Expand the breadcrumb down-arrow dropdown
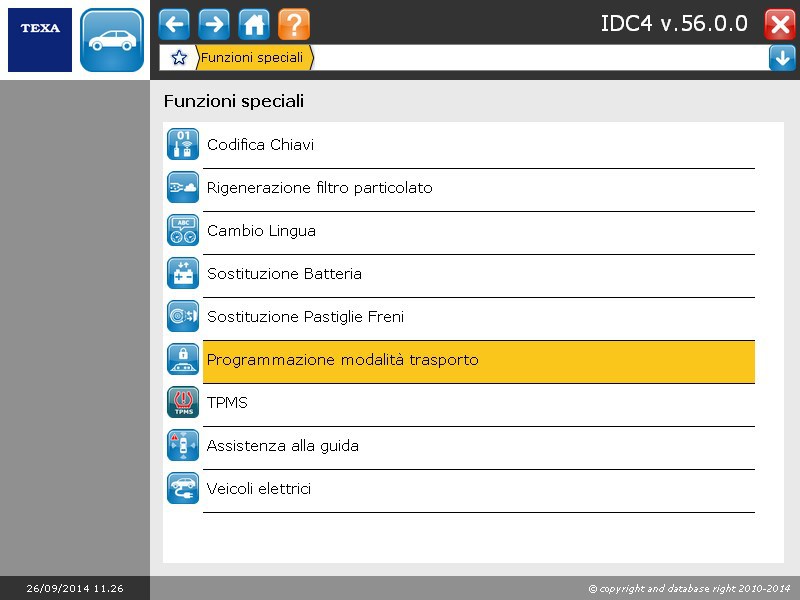Image resolution: width=800 pixels, height=600 pixels. point(782,57)
